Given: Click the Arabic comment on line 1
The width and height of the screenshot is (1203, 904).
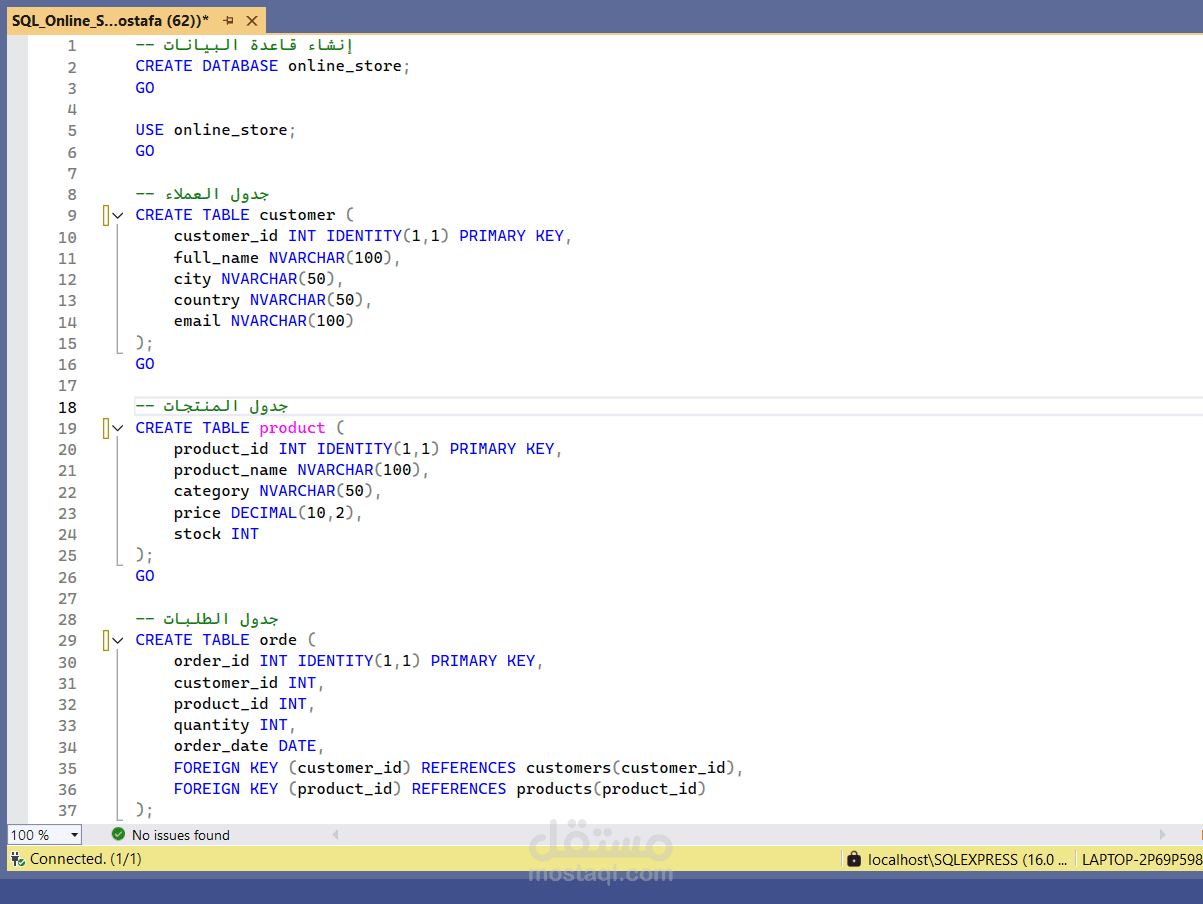Looking at the screenshot, I should [244, 45].
